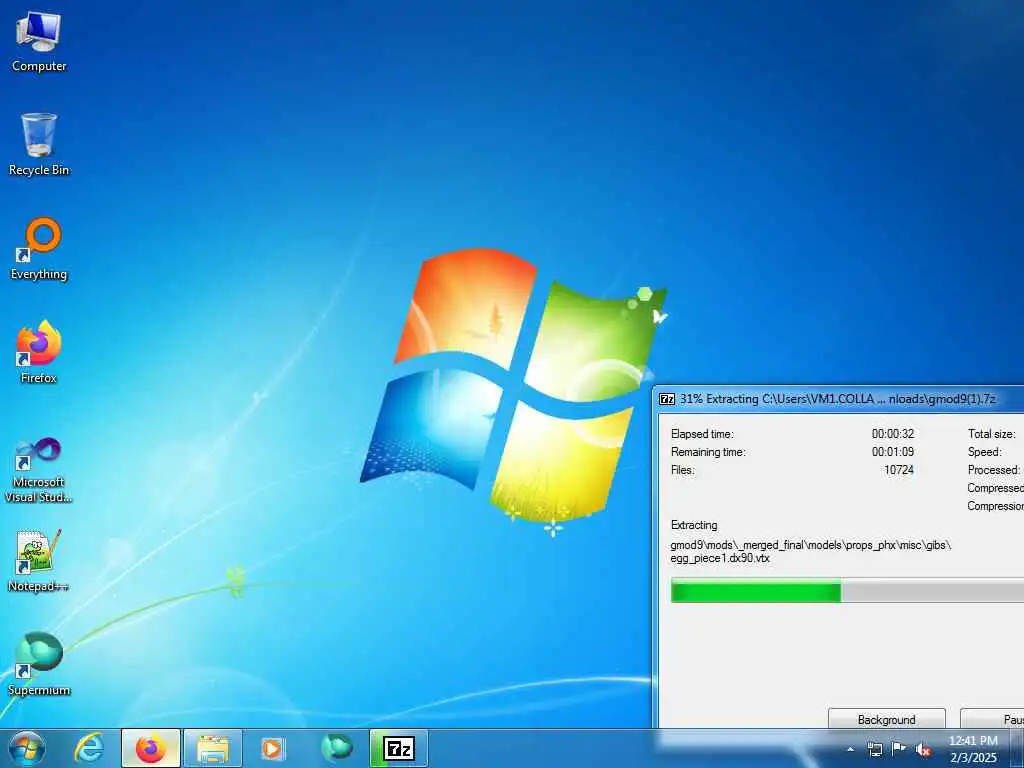
Task: Click the remaining time value 00:01:09
Action: coord(893,452)
